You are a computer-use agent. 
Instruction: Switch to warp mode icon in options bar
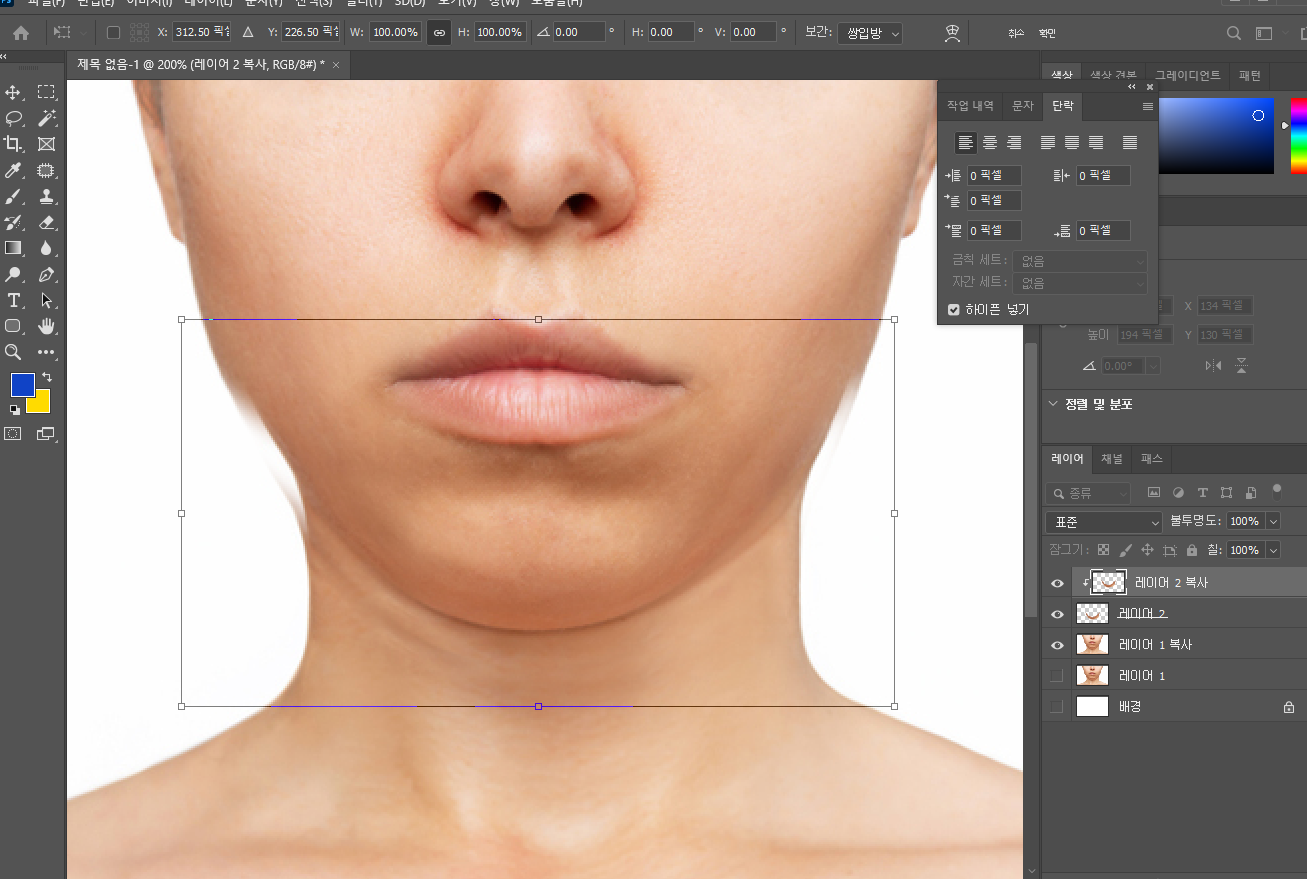(x=952, y=33)
